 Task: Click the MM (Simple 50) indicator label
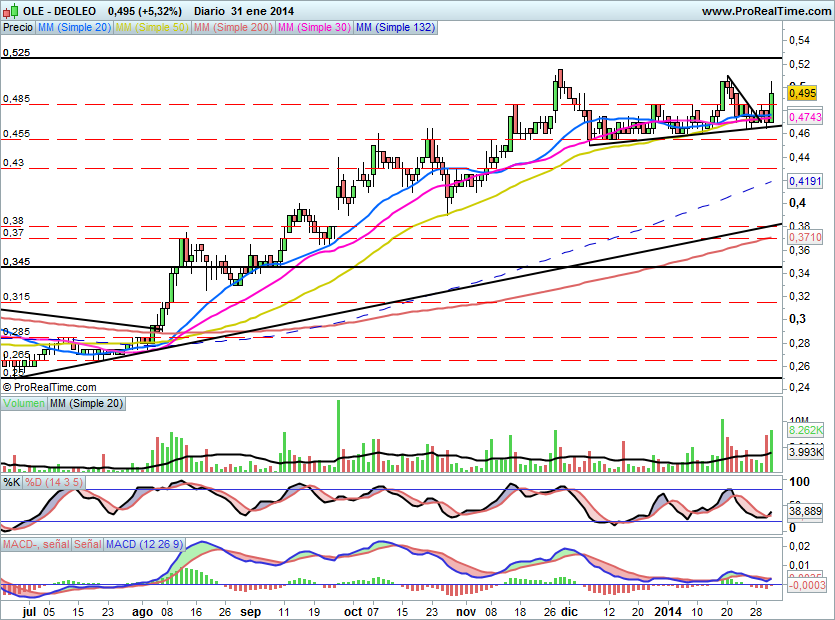pos(151,28)
